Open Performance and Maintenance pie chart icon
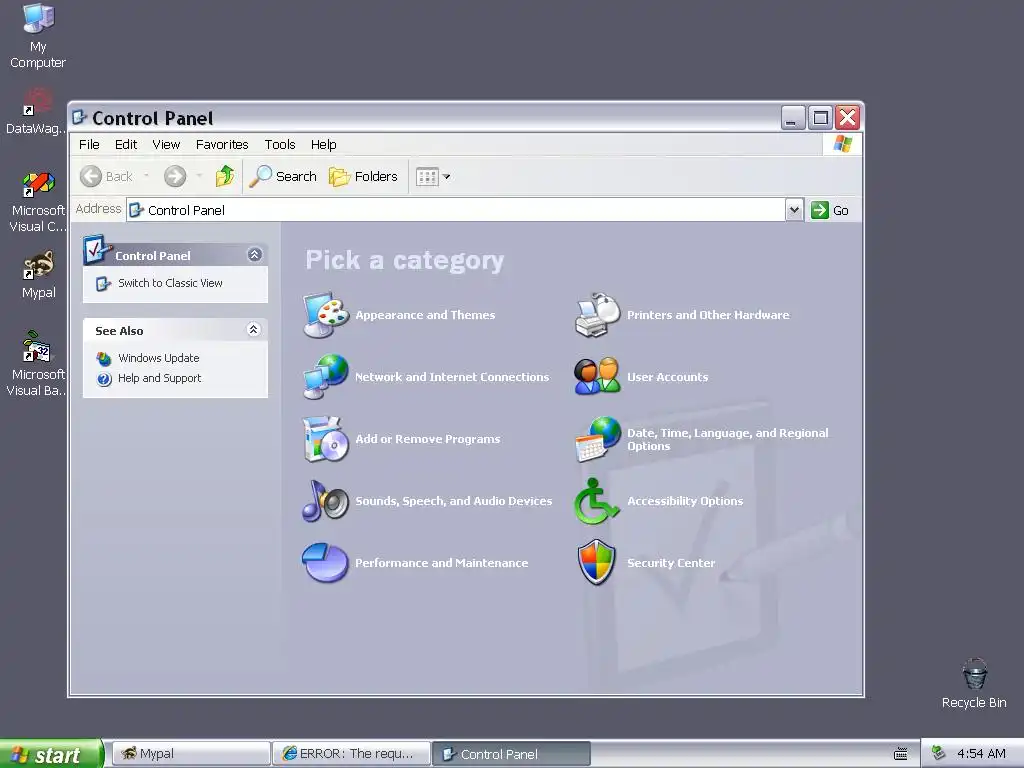Viewport: 1024px width, 768px height. click(x=325, y=562)
